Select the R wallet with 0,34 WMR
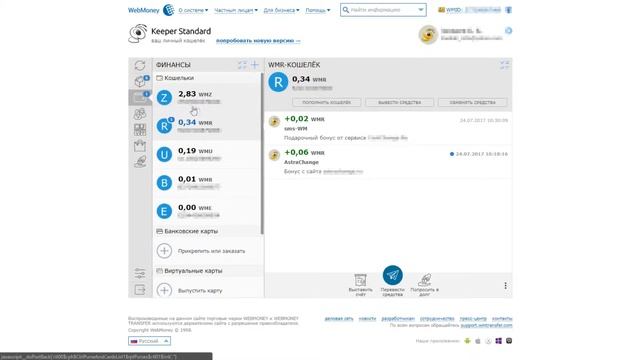 (207, 126)
